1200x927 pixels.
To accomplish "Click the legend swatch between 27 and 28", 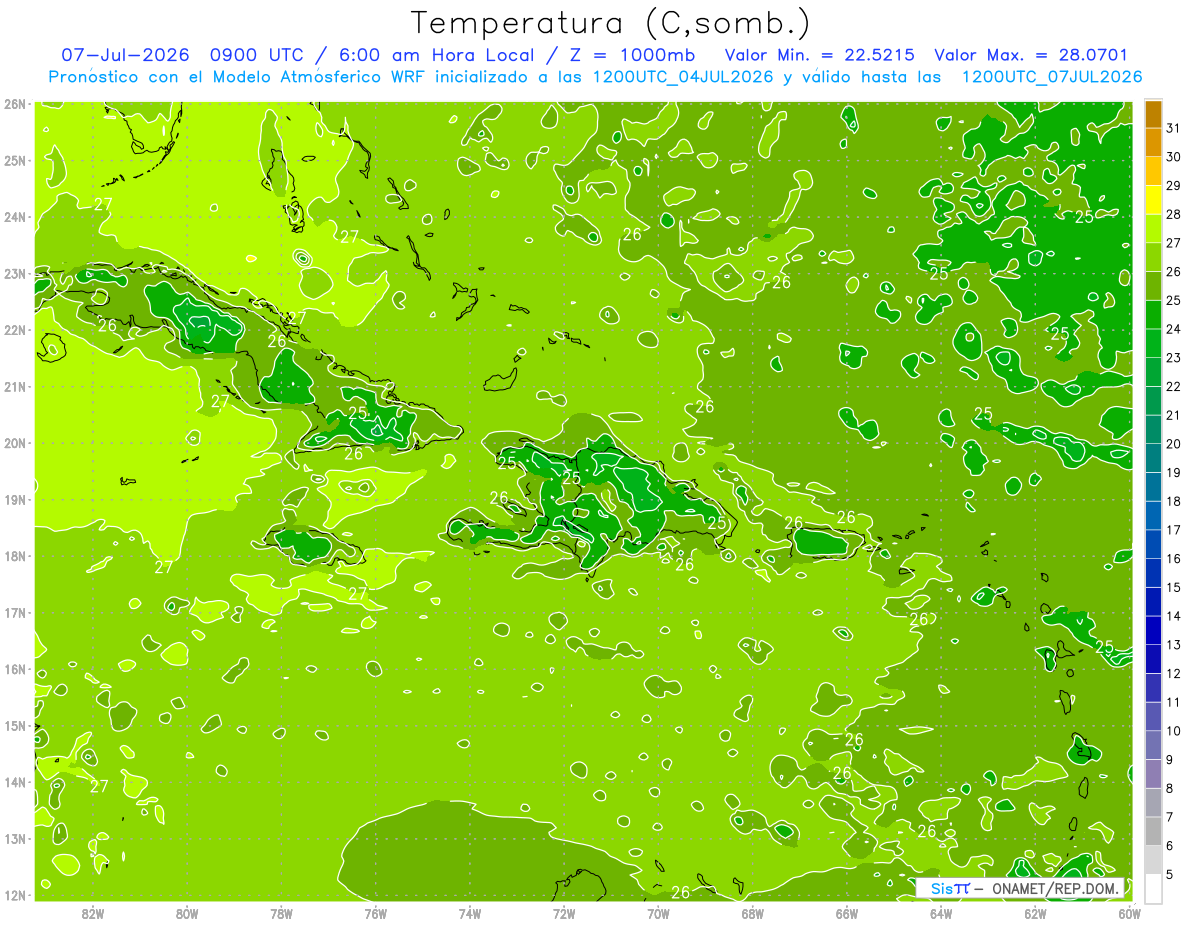I will point(1153,230).
